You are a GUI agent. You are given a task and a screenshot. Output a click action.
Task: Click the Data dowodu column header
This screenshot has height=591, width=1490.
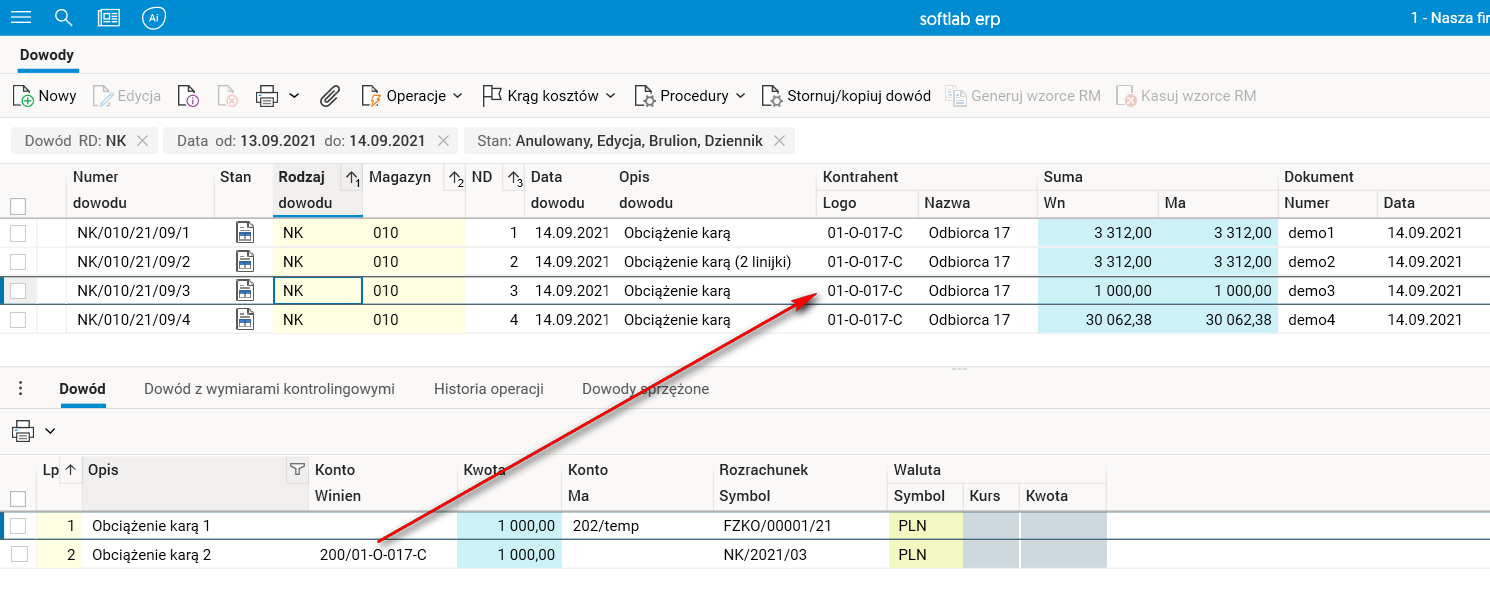tap(570, 190)
